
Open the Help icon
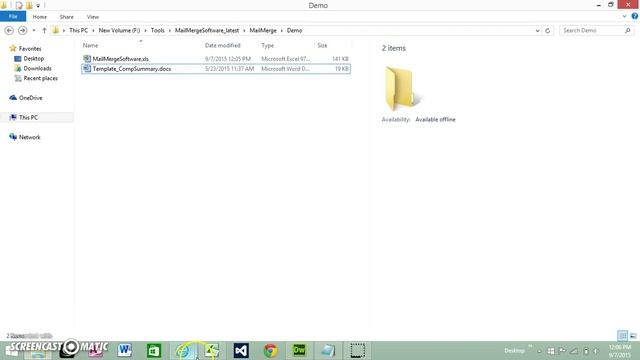635,16
